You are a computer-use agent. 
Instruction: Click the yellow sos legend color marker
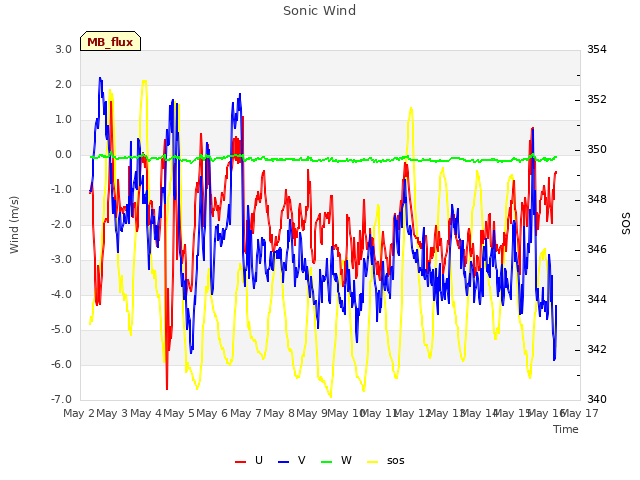[x=372, y=462]
